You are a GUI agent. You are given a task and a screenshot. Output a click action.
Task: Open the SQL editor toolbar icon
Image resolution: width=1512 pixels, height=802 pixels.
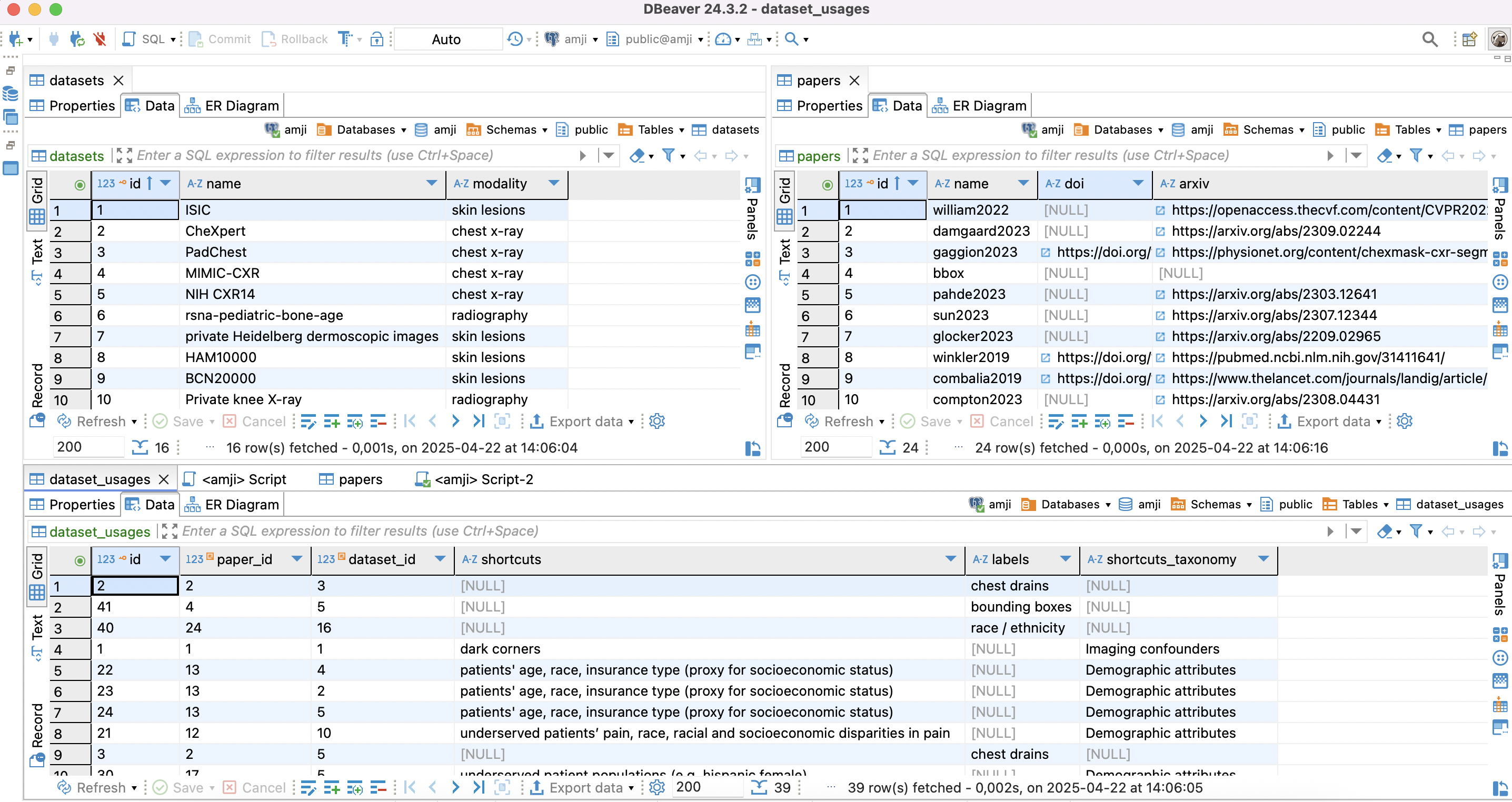click(129, 39)
